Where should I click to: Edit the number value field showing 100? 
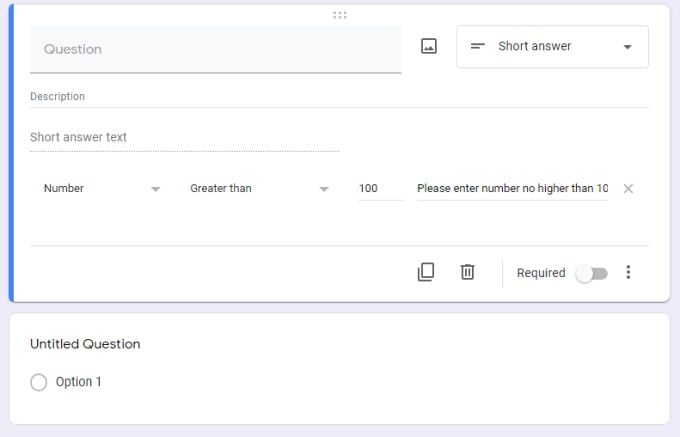click(380, 188)
